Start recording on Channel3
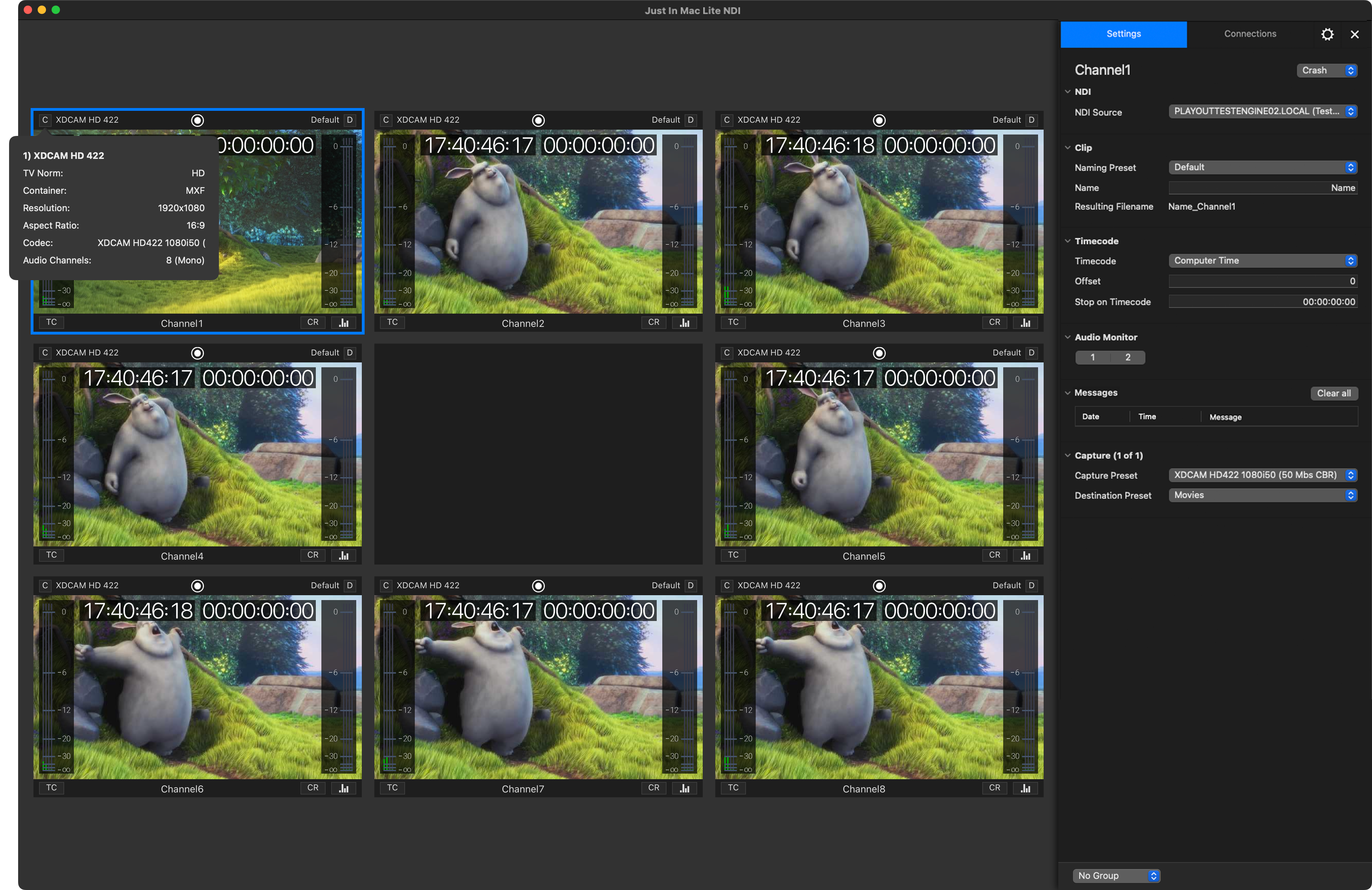 coord(878,120)
